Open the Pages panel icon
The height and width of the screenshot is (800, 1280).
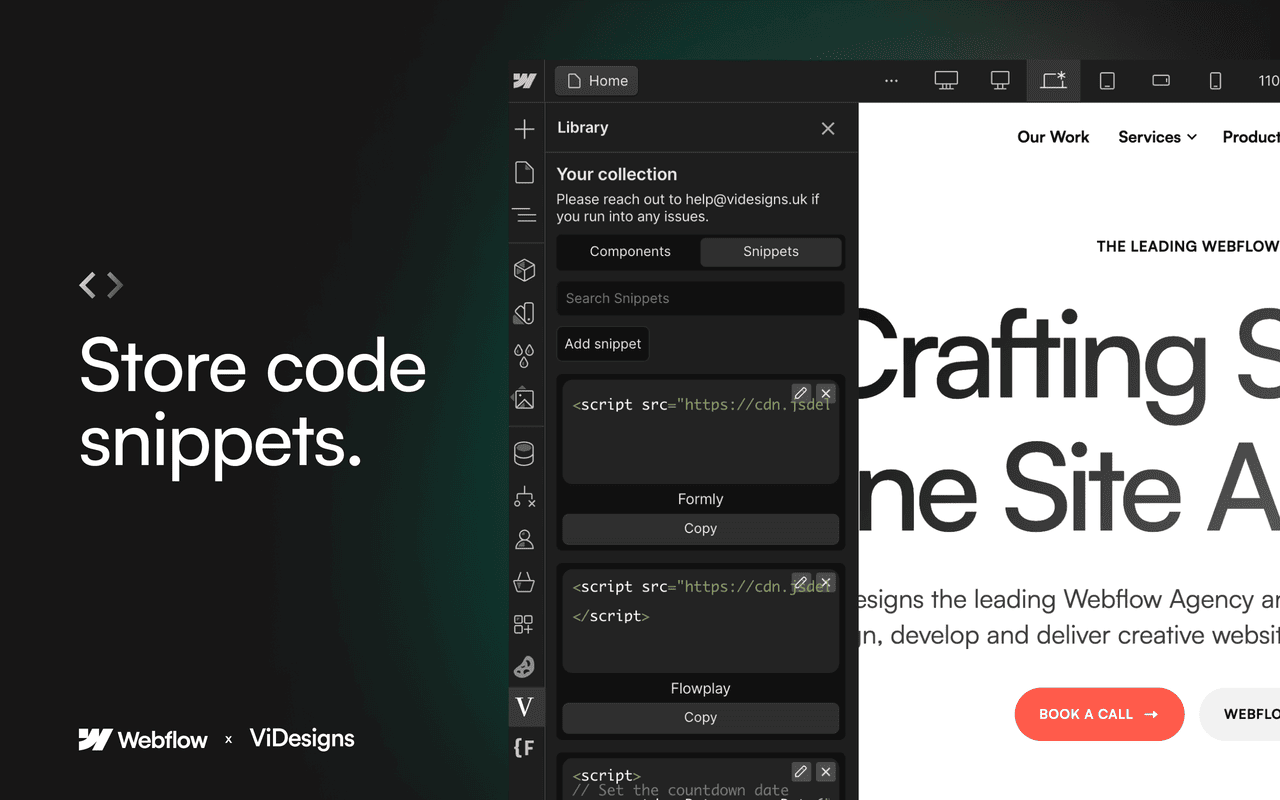[524, 172]
